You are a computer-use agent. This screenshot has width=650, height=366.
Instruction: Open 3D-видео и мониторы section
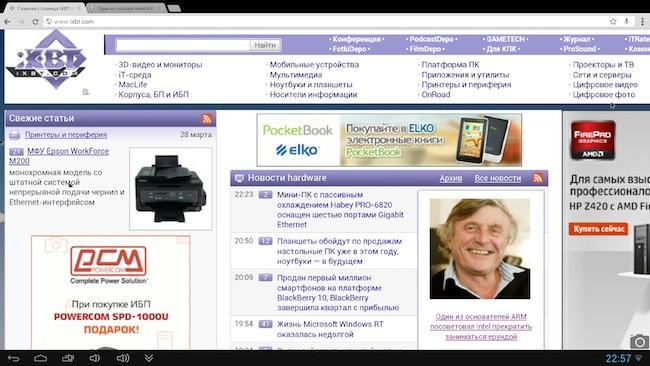pos(160,65)
